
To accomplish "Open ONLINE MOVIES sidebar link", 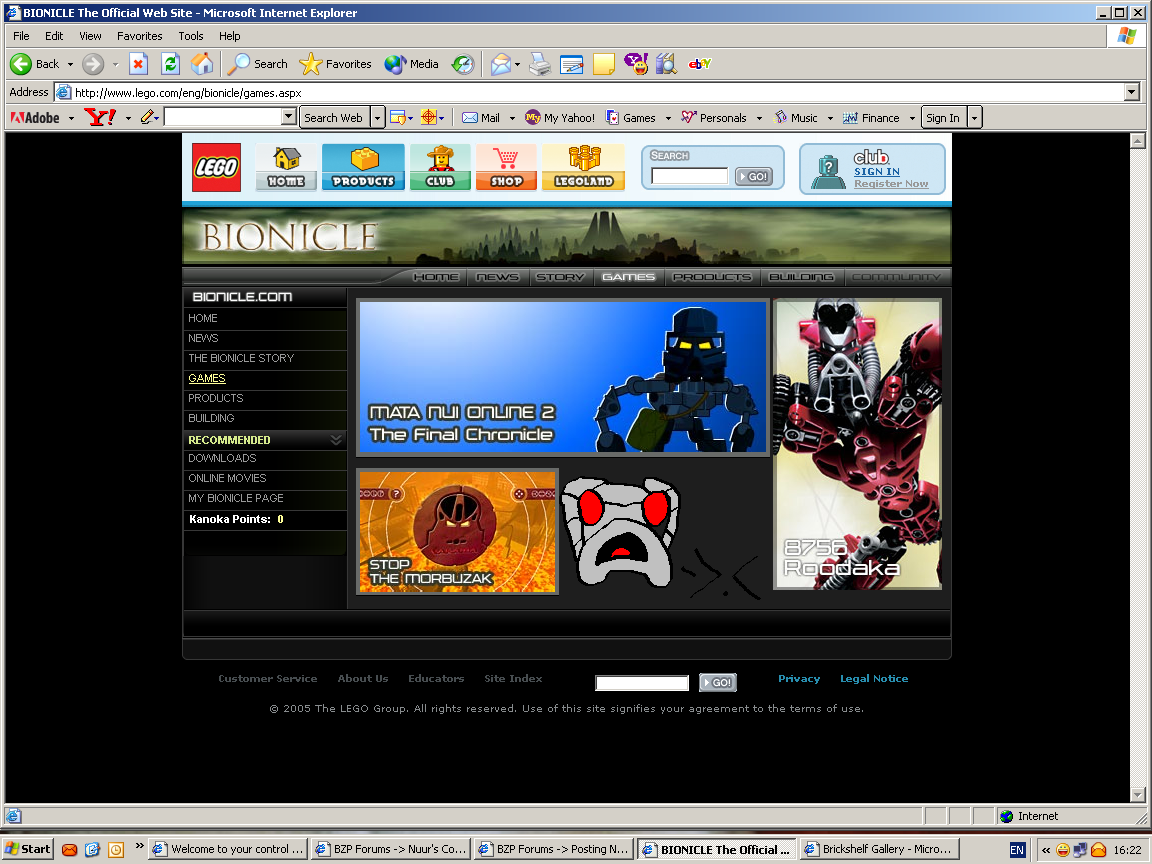I will point(227,478).
